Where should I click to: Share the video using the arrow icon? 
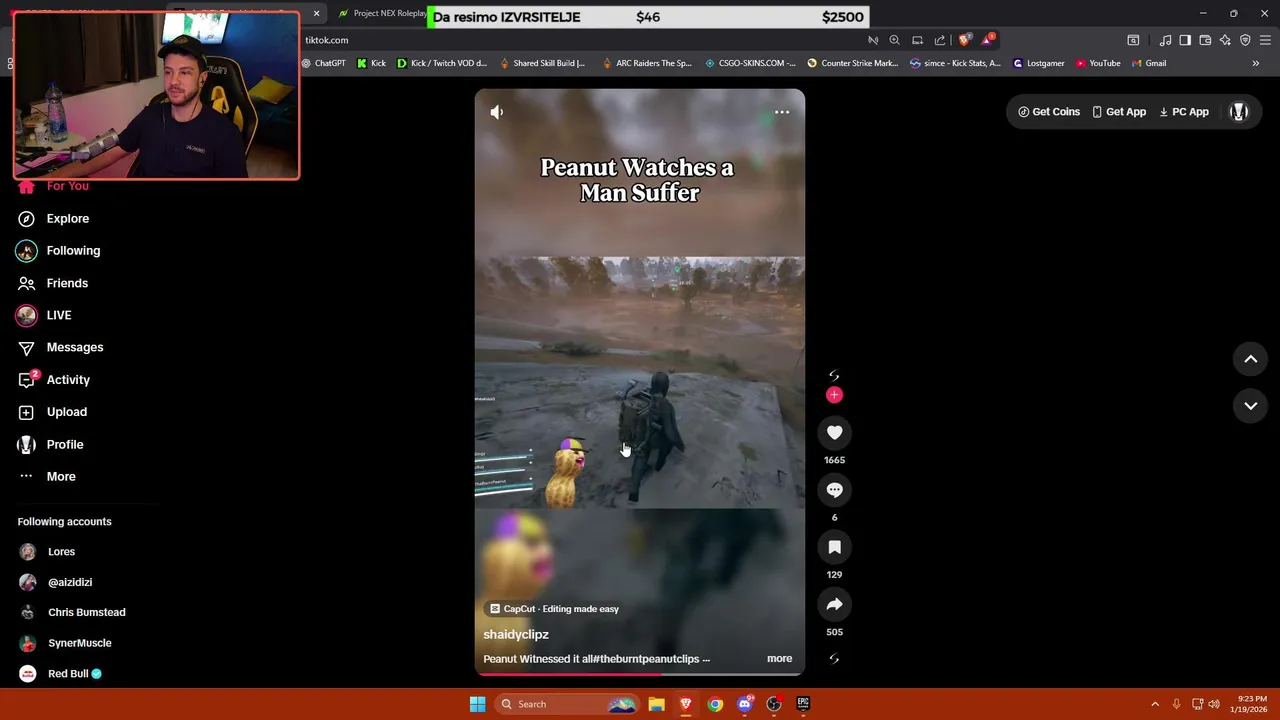pyautogui.click(x=834, y=604)
